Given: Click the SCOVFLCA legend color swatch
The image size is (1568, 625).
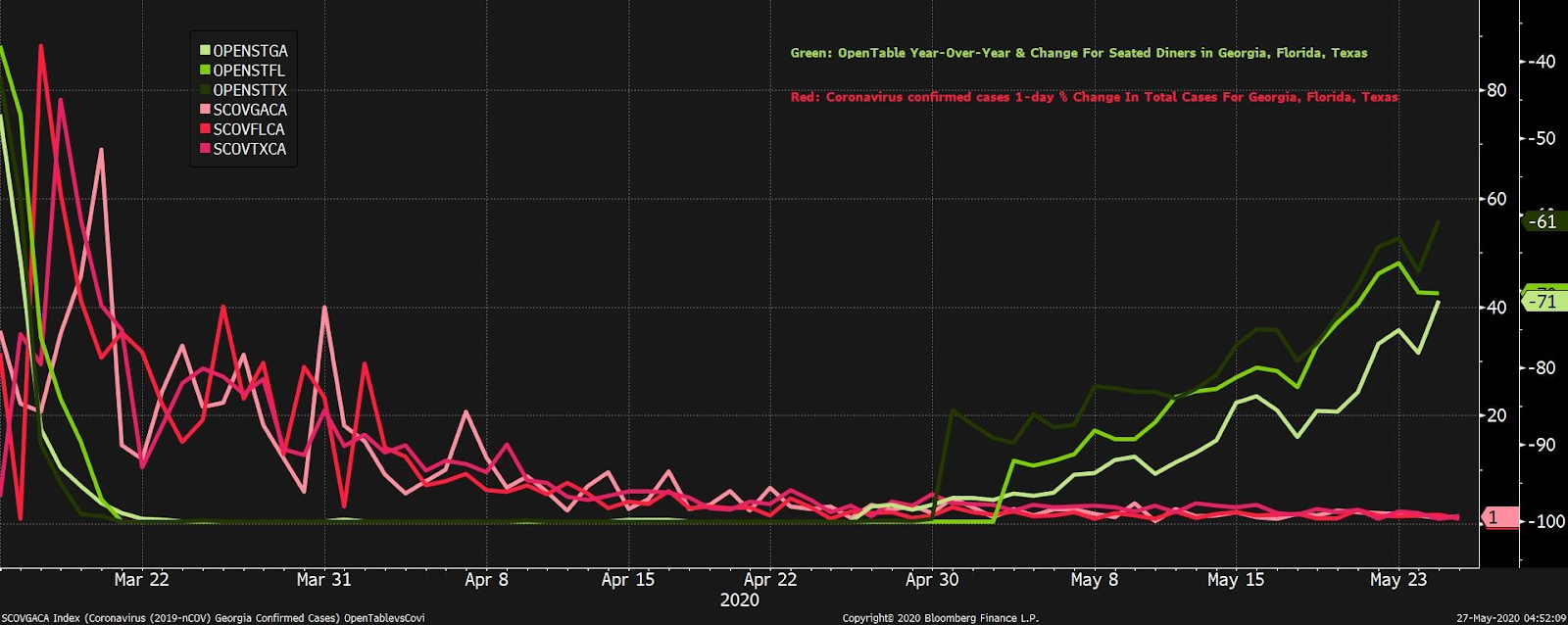Looking at the screenshot, I should tap(206, 129).
